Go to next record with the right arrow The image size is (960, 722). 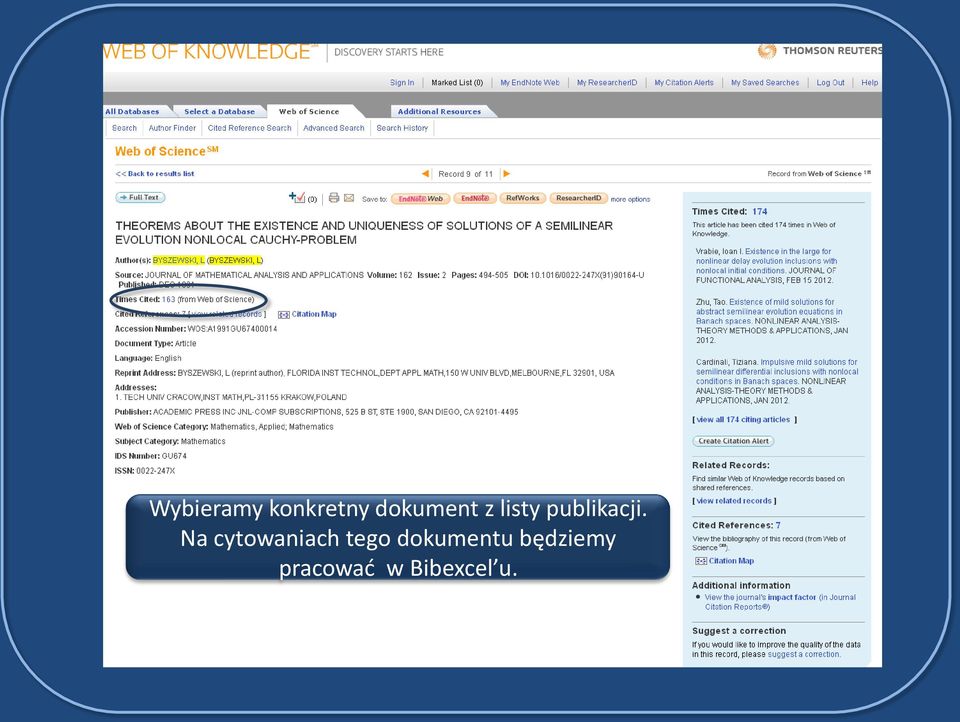[x=506, y=174]
